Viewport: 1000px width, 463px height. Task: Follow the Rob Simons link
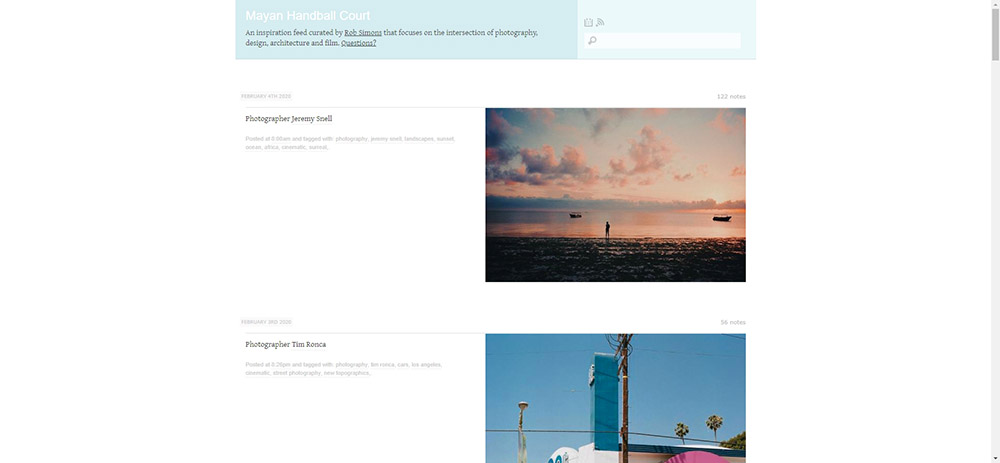pos(363,32)
